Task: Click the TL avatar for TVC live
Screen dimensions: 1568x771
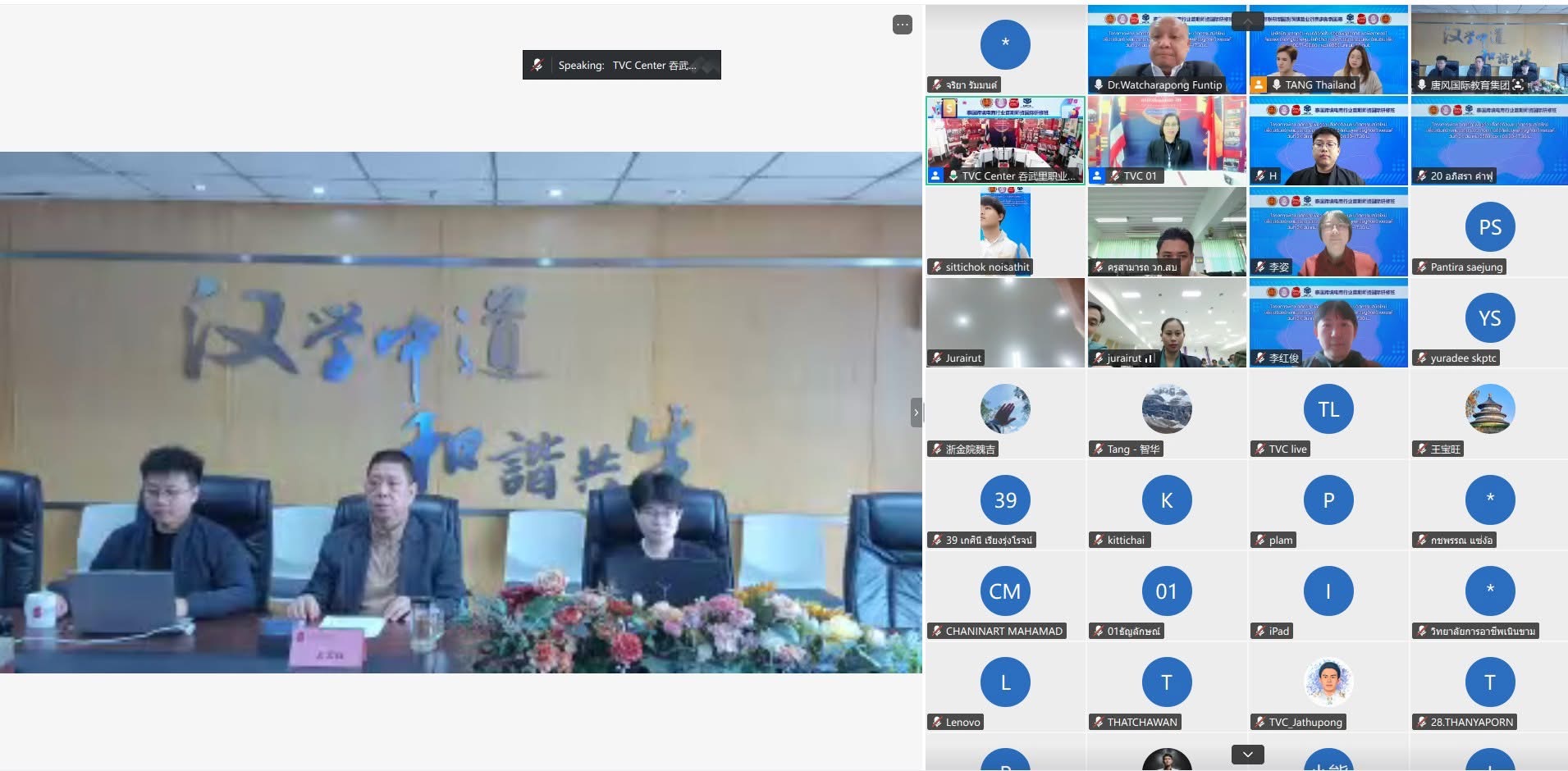Action: tap(1328, 408)
